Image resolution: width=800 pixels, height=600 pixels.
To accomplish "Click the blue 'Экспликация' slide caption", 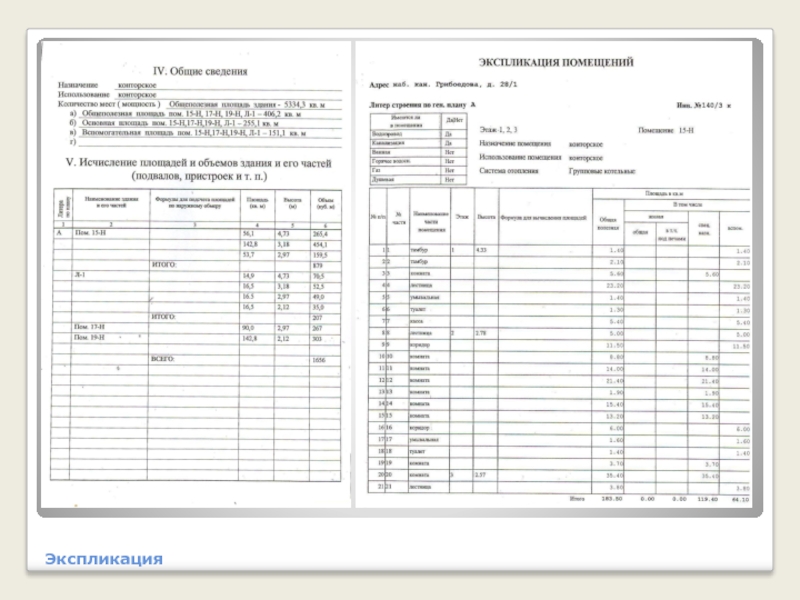I will coord(104,559).
